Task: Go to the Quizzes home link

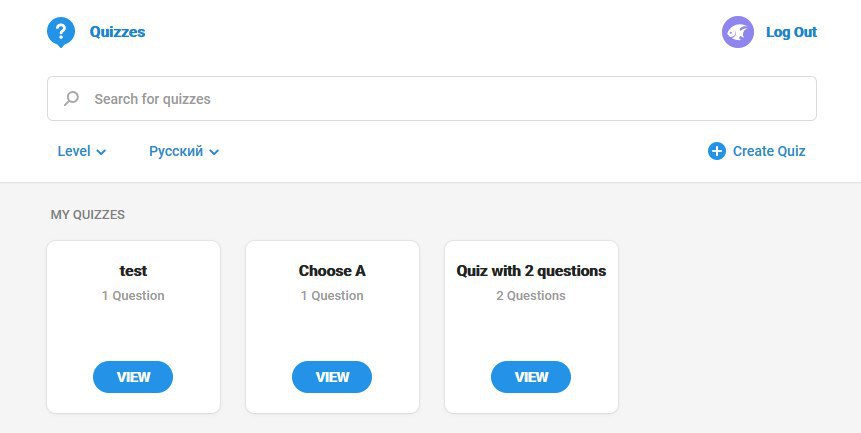Action: [117, 32]
